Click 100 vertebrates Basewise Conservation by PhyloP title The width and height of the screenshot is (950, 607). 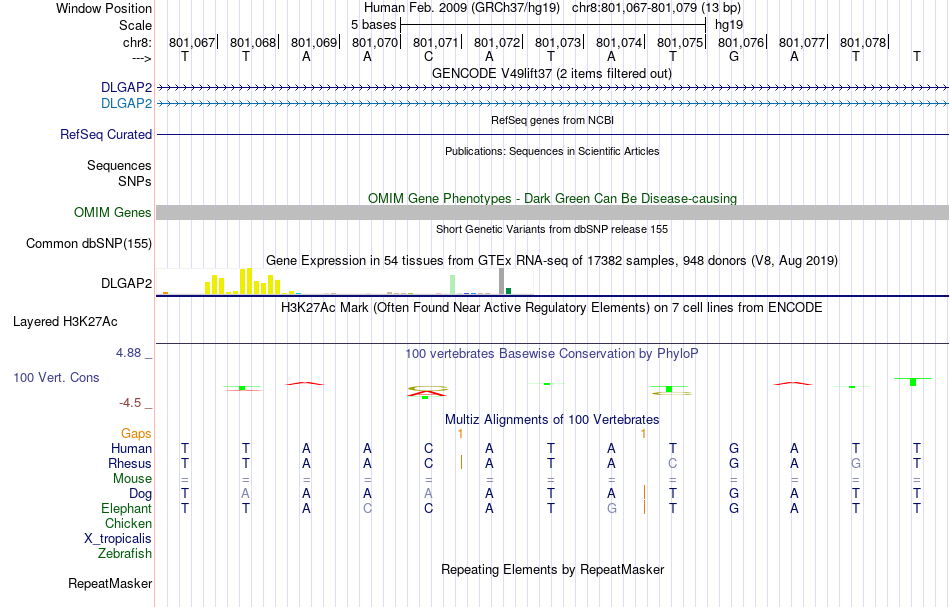552,354
